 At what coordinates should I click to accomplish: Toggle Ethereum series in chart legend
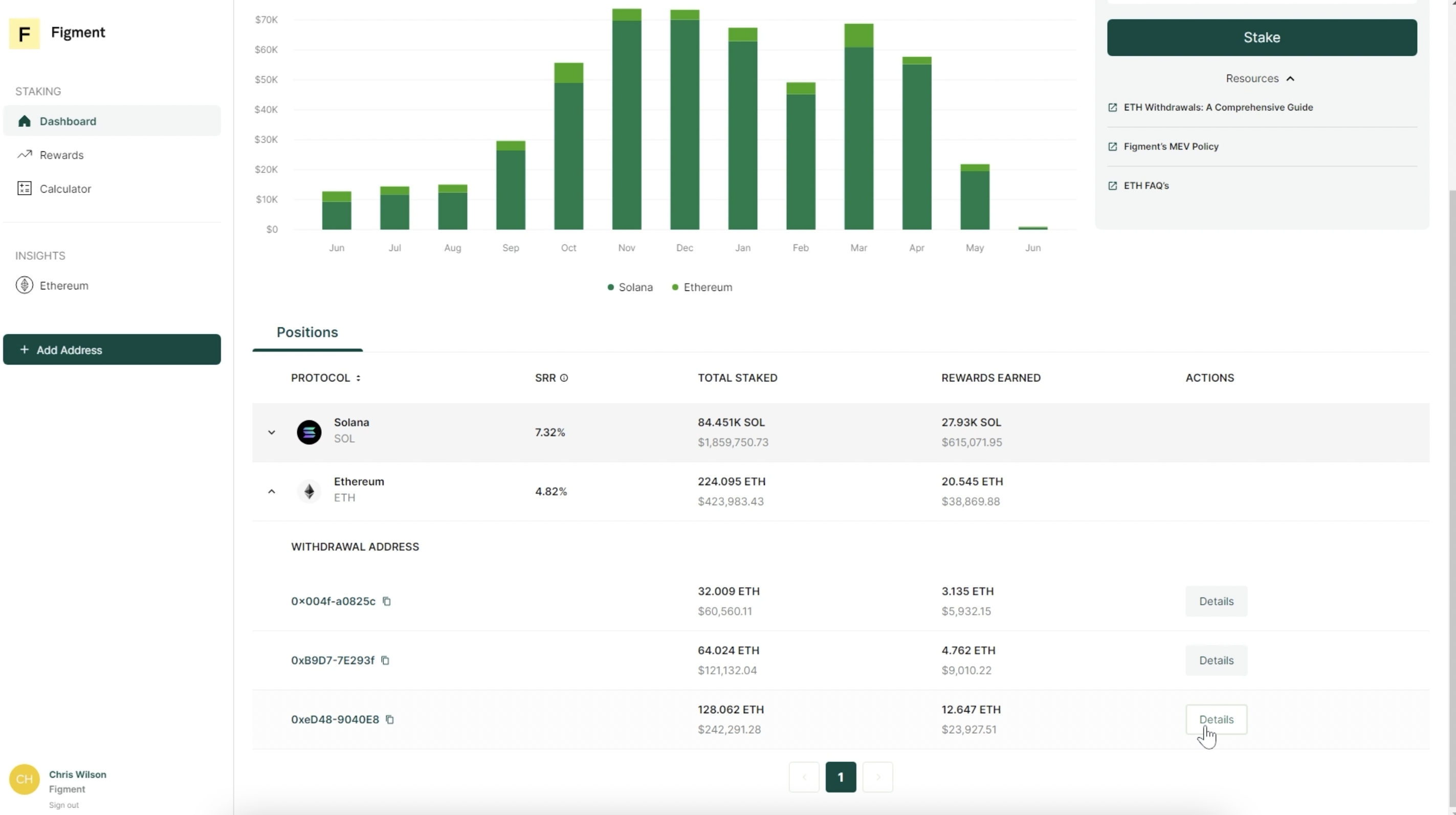(702, 287)
